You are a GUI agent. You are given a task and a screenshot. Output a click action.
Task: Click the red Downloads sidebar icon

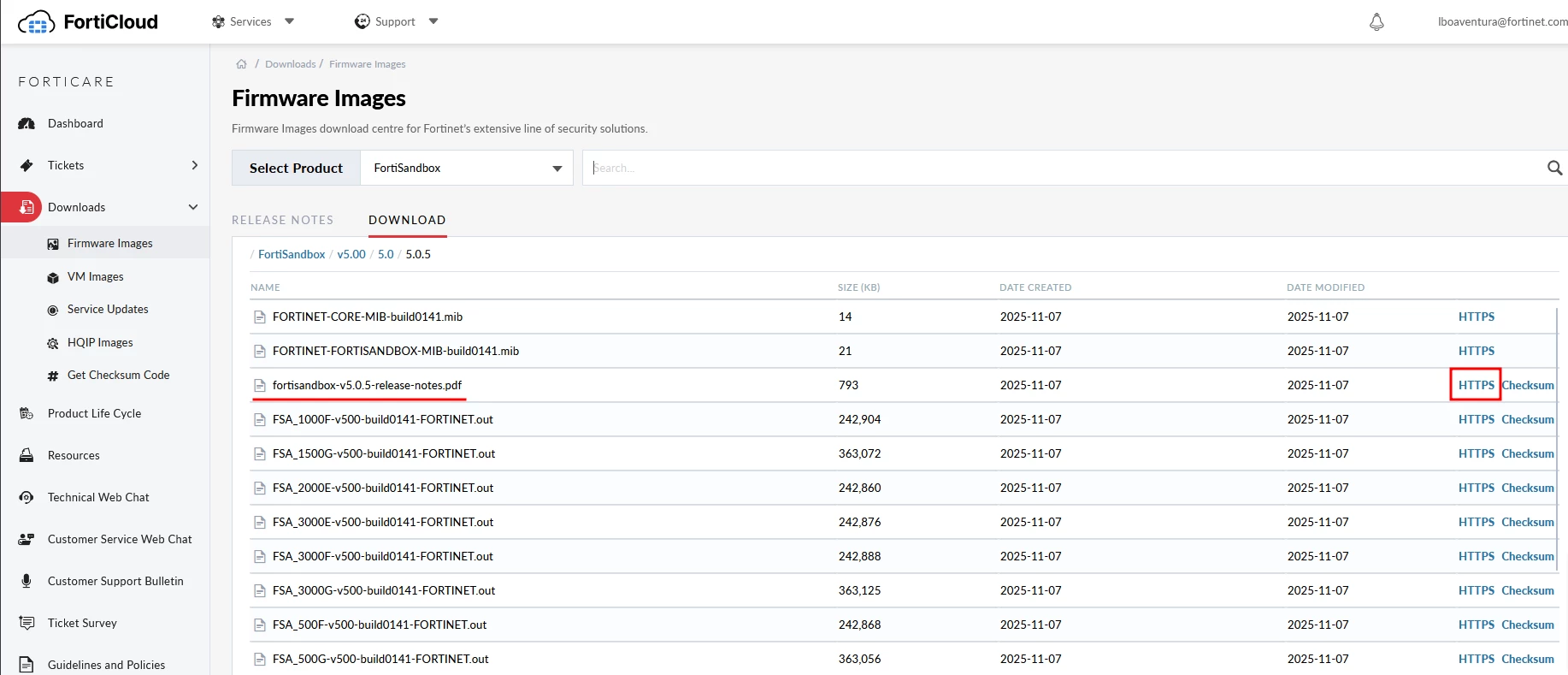(27, 207)
